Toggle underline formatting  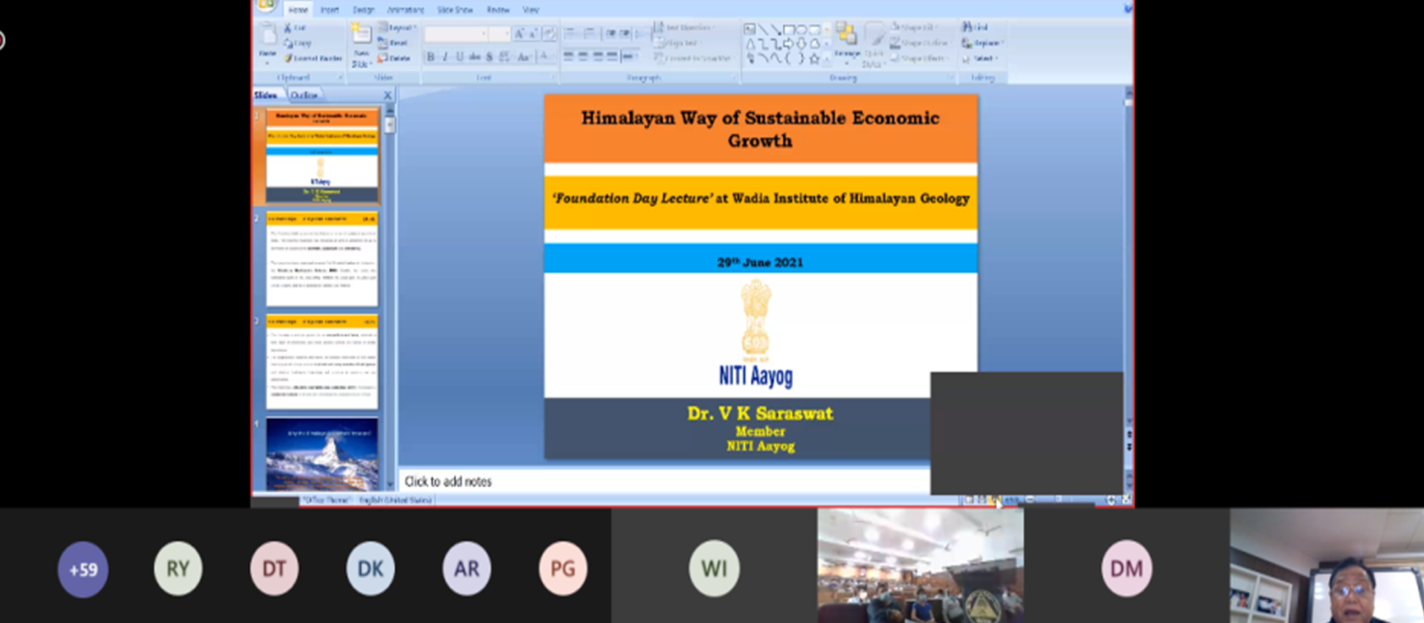pos(460,57)
